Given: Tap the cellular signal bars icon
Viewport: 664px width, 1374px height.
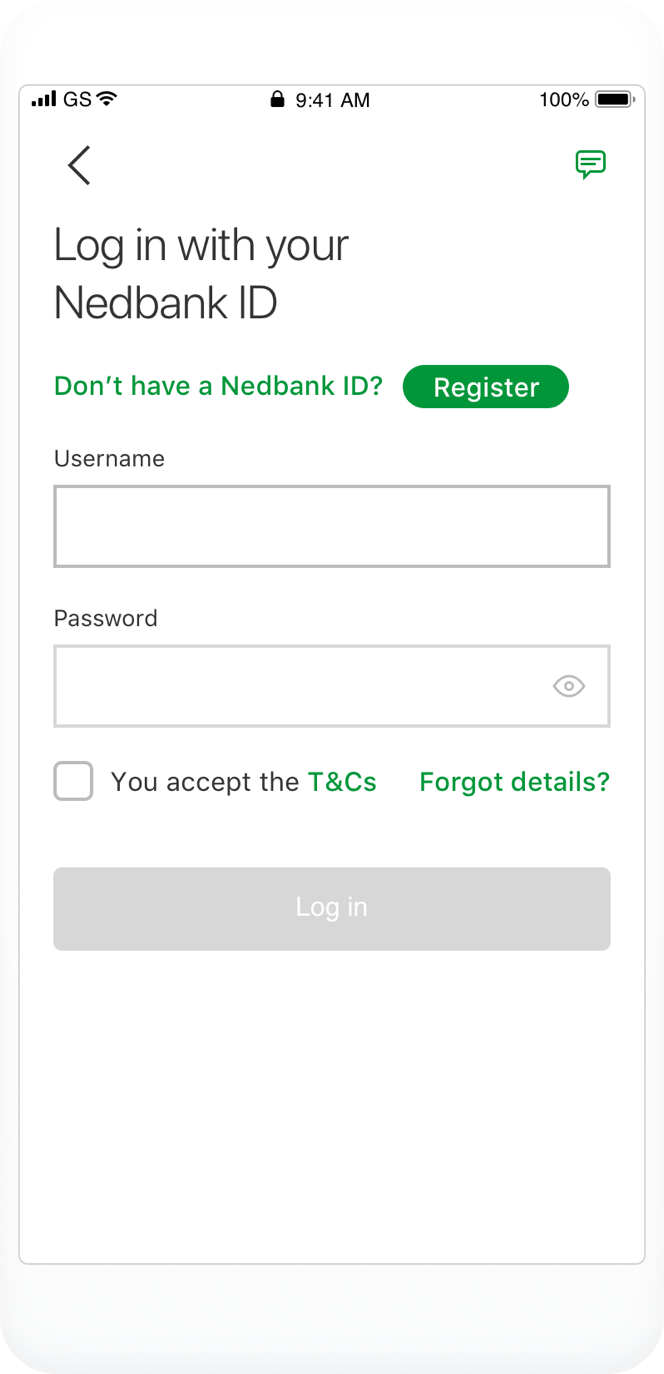Looking at the screenshot, I should point(44,99).
